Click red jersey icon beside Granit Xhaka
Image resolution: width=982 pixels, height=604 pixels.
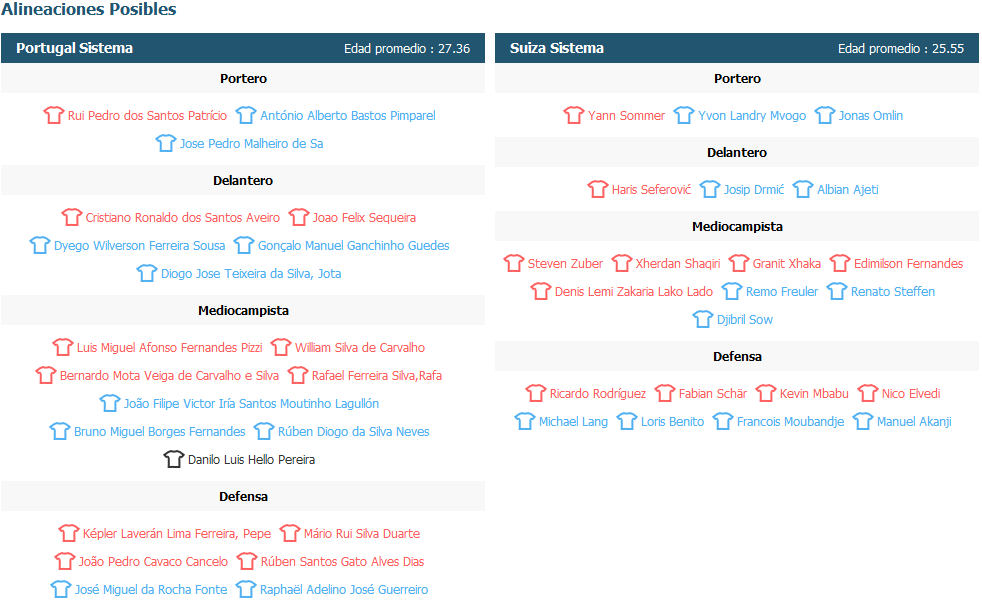[739, 263]
